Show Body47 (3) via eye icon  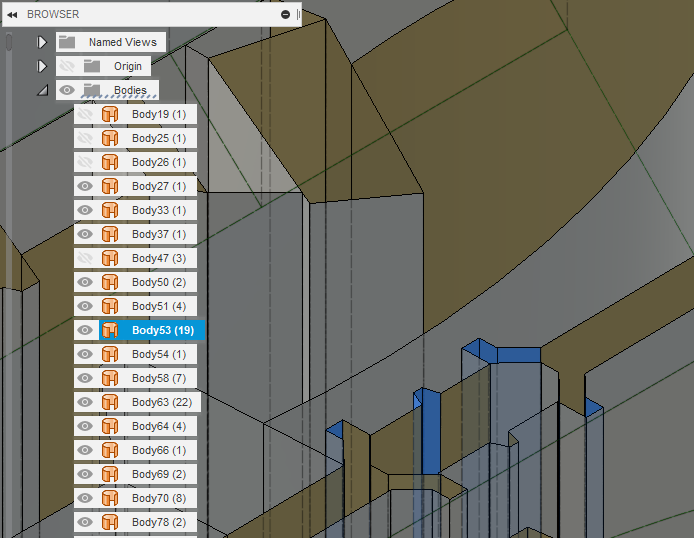click(85, 258)
